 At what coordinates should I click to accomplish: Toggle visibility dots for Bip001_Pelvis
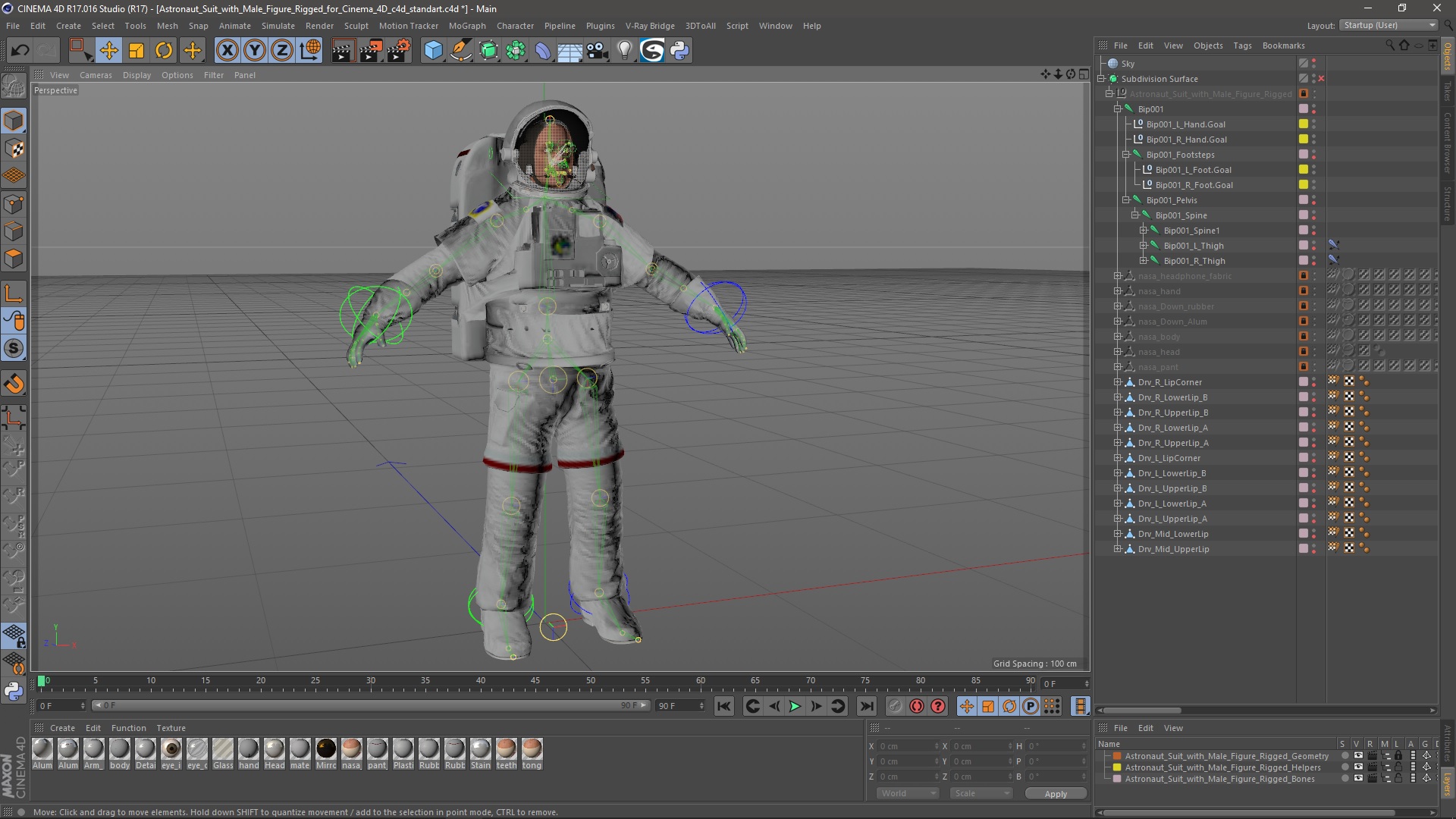point(1314,200)
